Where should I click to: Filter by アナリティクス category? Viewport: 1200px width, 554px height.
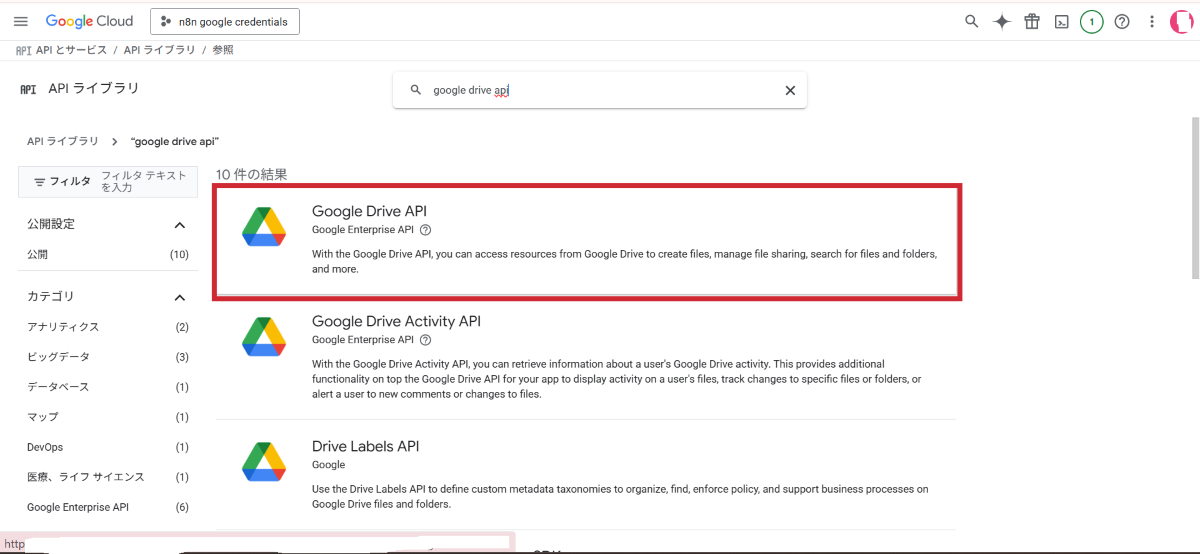click(63, 327)
